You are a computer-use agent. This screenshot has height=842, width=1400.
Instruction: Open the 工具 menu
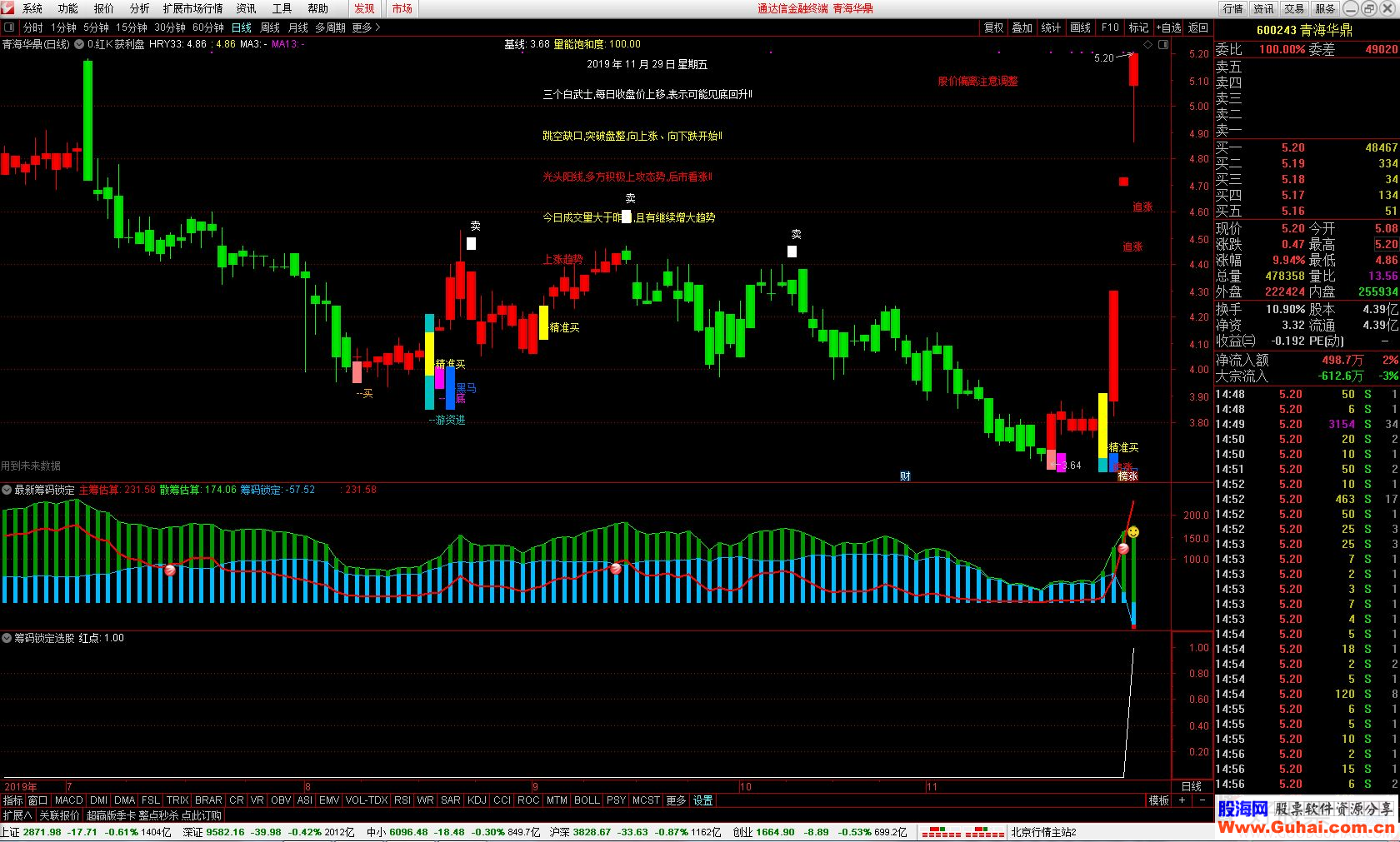coord(282,8)
